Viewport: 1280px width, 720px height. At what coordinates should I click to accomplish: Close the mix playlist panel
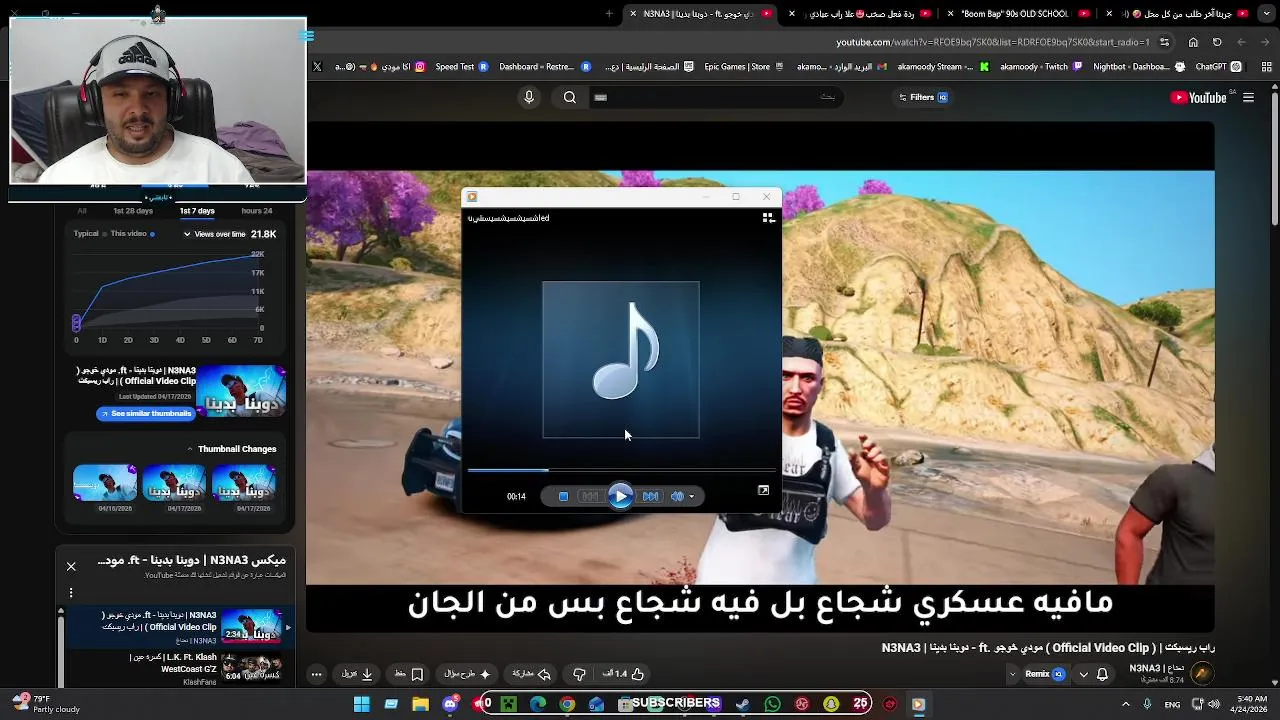coord(71,566)
